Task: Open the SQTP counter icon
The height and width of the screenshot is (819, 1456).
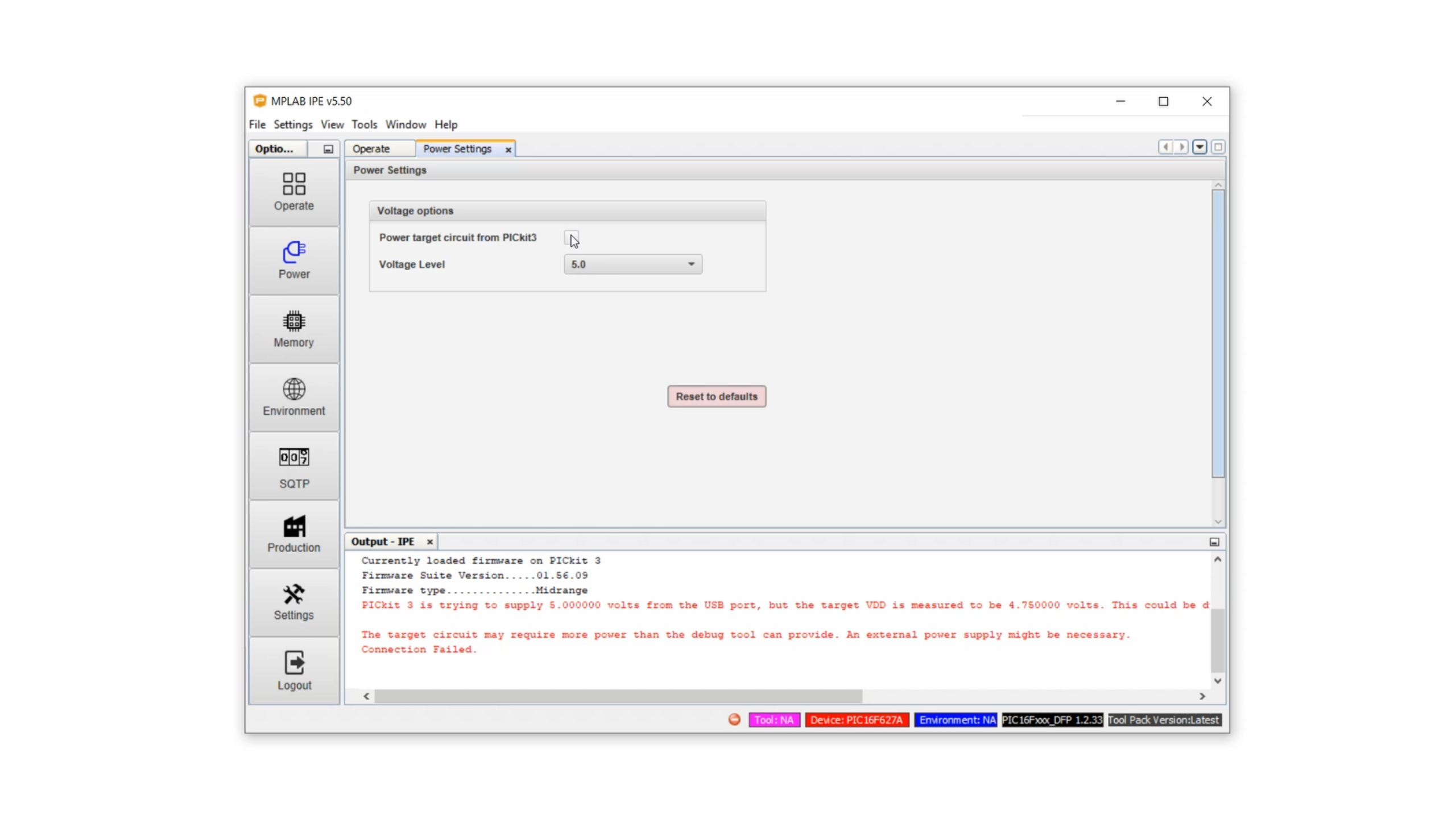Action: 293,457
